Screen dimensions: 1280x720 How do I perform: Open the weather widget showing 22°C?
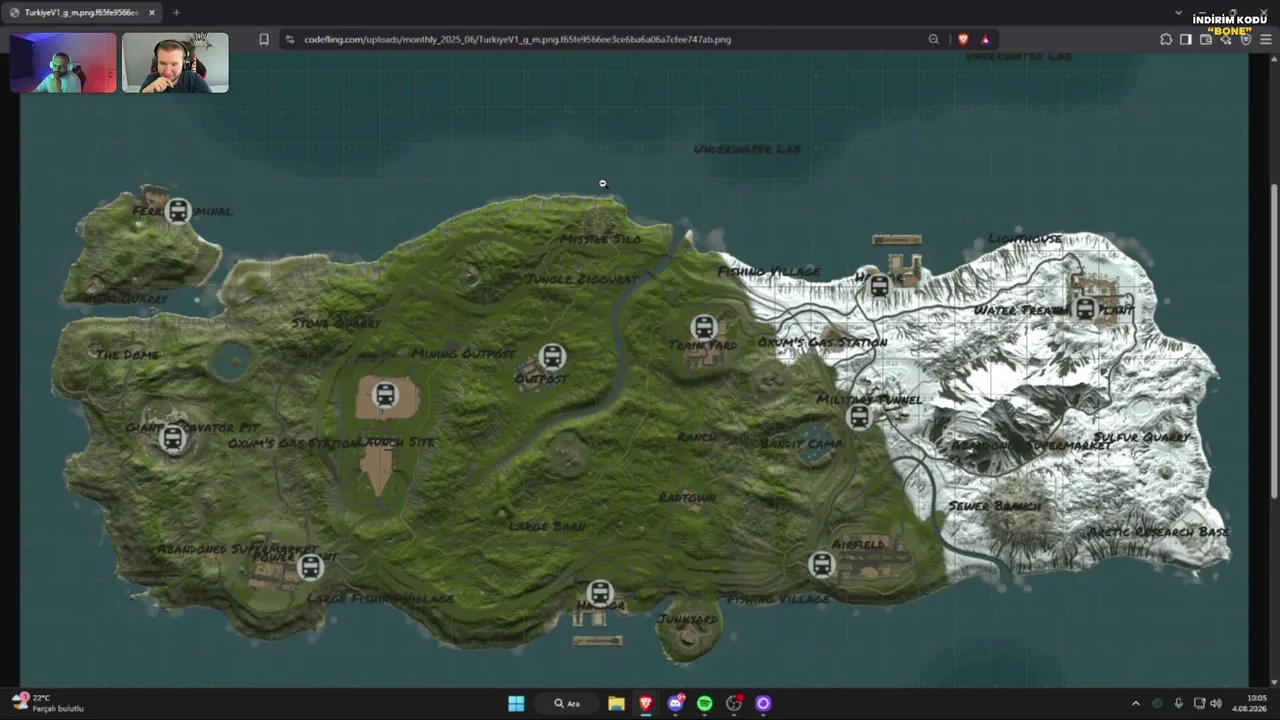[x=47, y=703]
